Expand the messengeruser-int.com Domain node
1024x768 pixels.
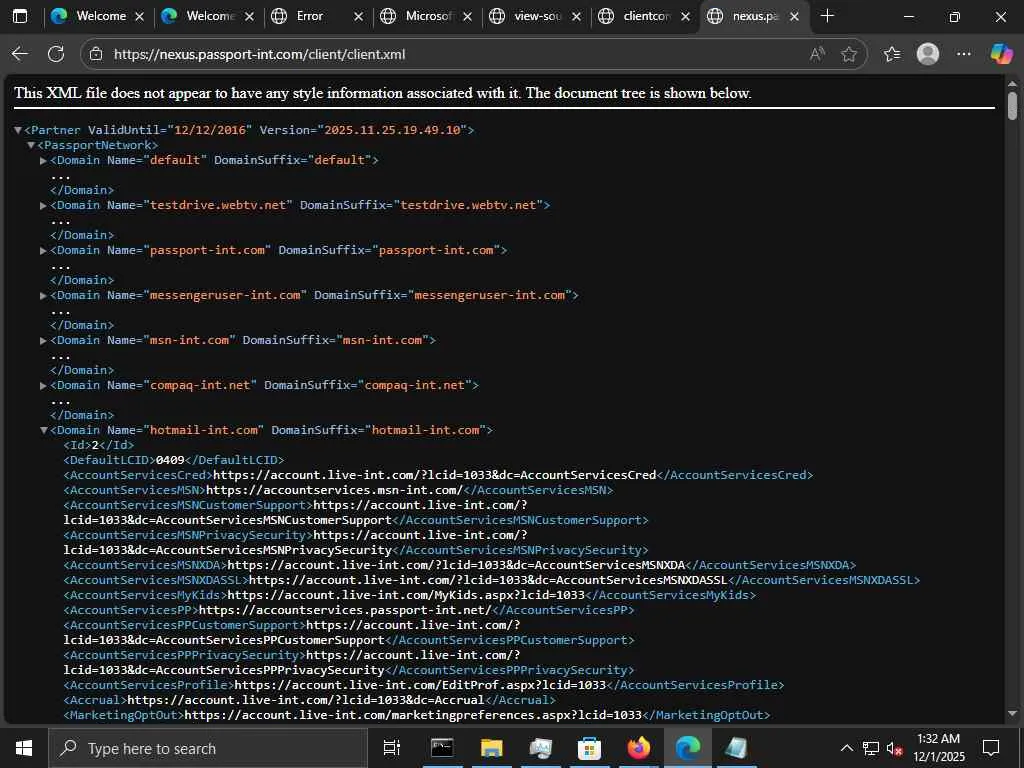(x=43, y=295)
